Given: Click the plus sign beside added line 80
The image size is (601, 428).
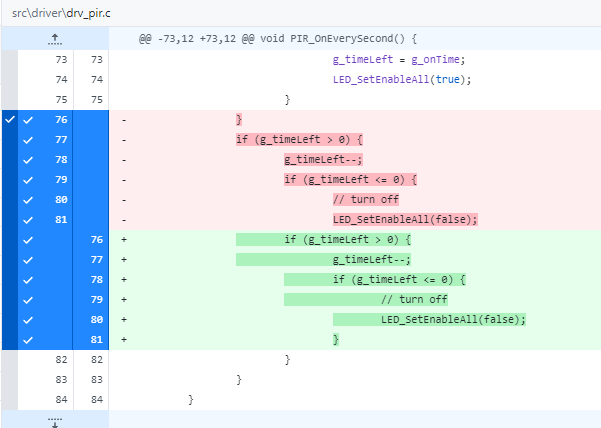Looking at the screenshot, I should (x=124, y=320).
